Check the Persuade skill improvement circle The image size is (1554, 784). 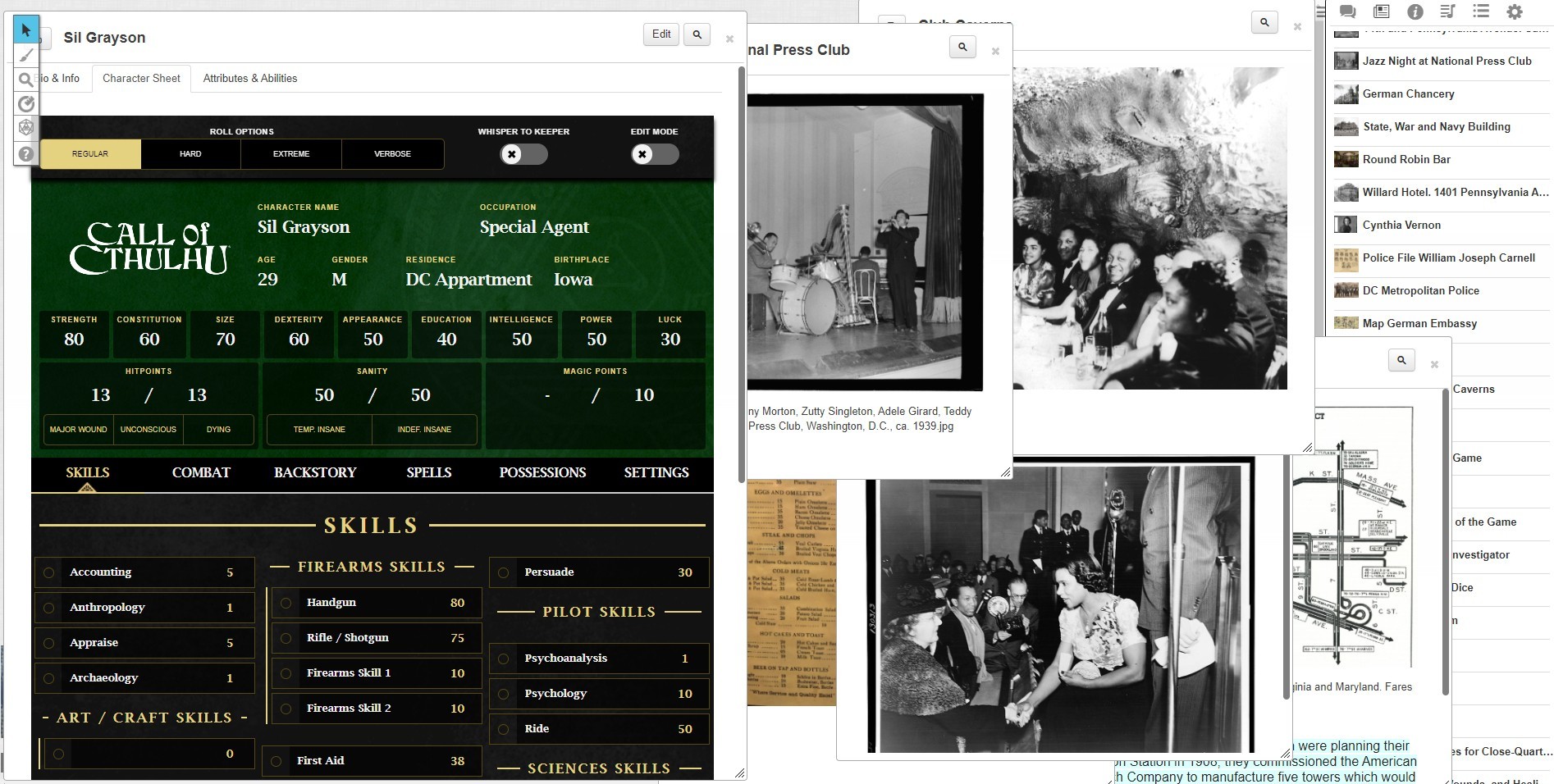coord(504,572)
